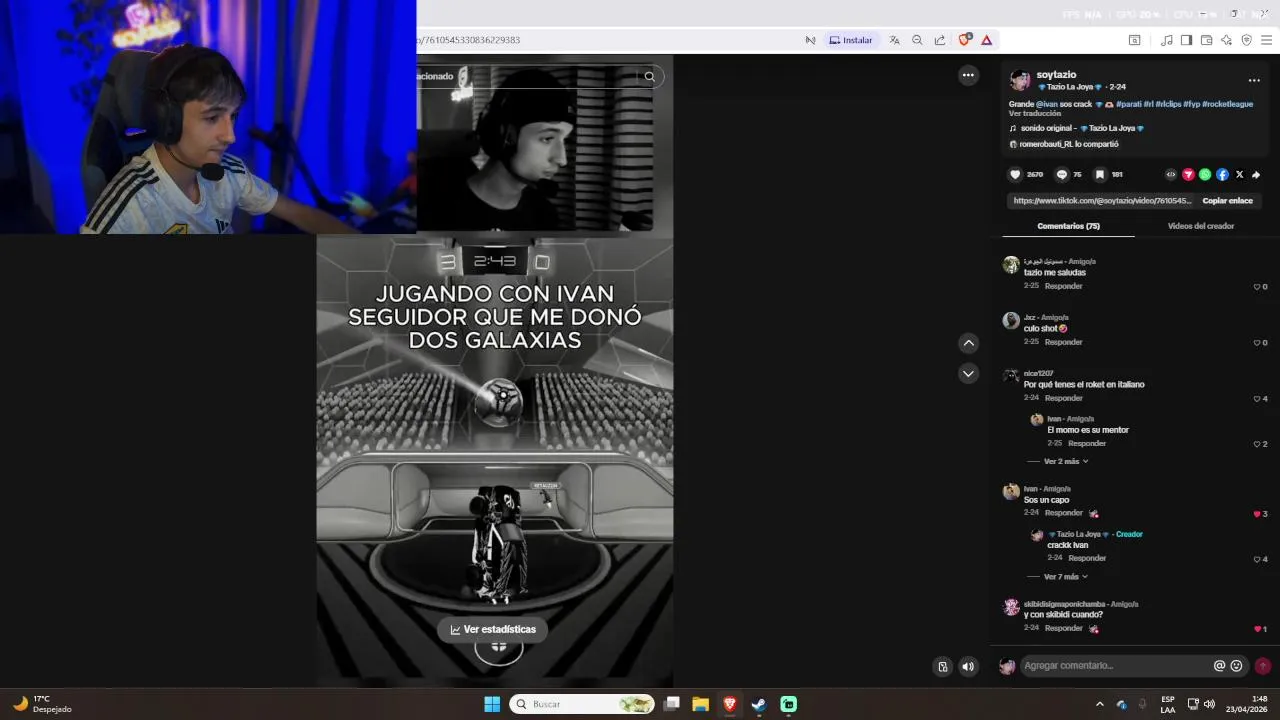Go to previous video with up arrow
Viewport: 1280px width, 720px height.
pyautogui.click(x=968, y=343)
